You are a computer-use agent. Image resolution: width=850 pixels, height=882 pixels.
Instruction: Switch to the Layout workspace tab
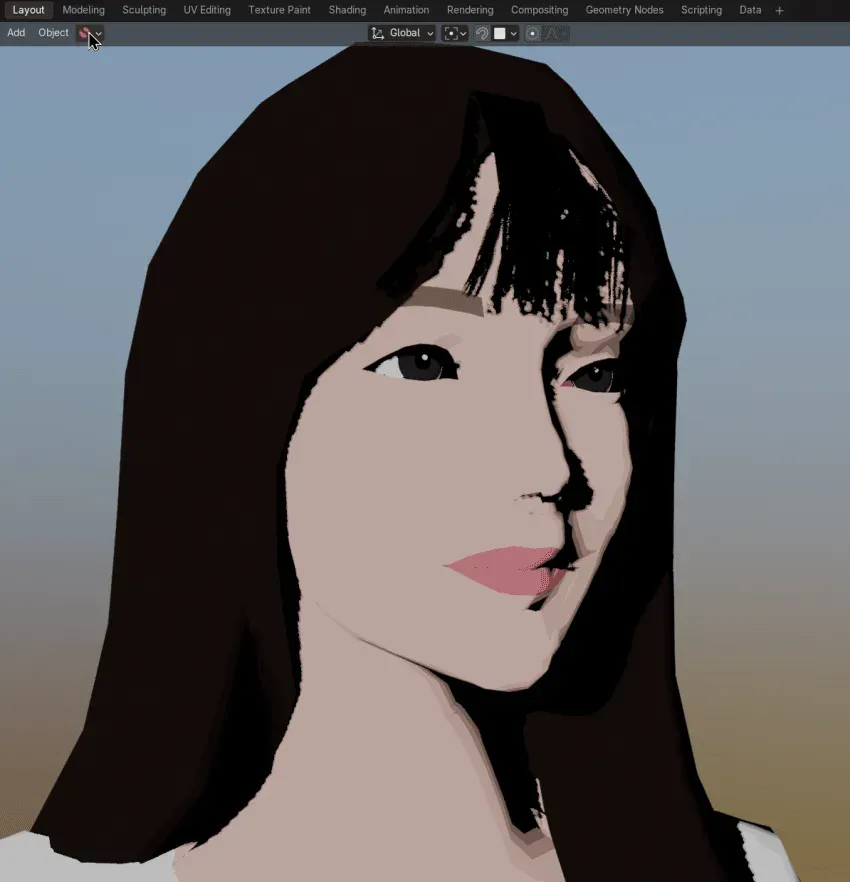(x=28, y=10)
